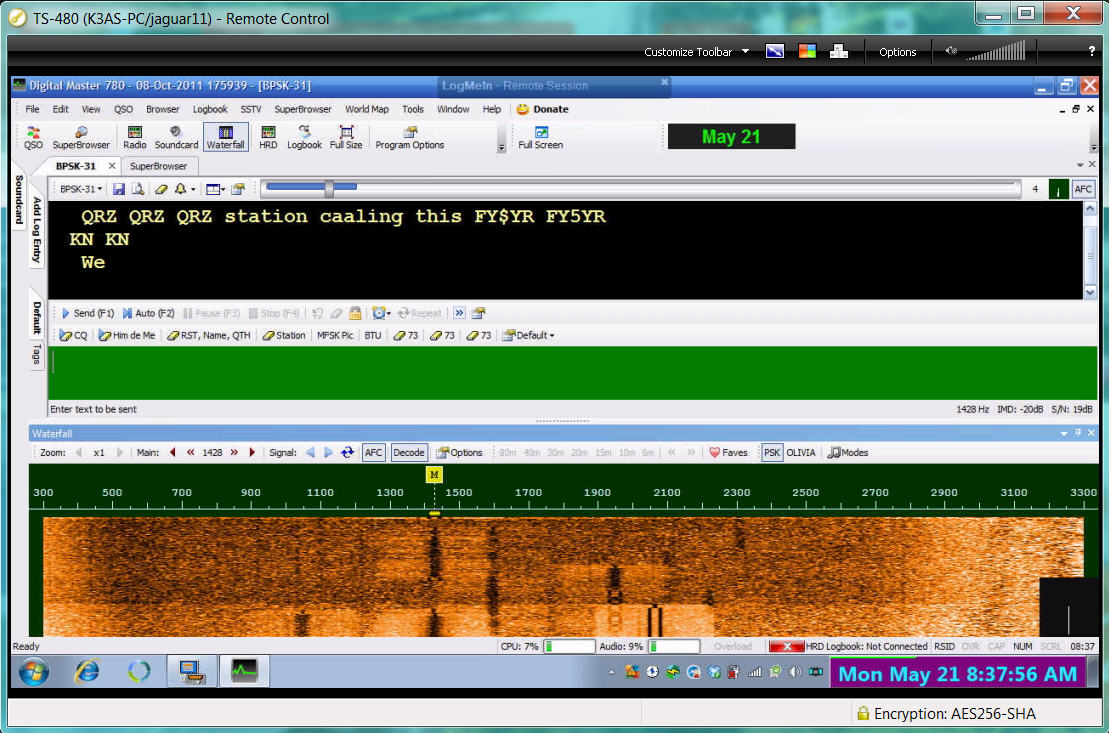The width and height of the screenshot is (1109, 733).
Task: Click Options in remote control bar
Action: click(x=898, y=52)
